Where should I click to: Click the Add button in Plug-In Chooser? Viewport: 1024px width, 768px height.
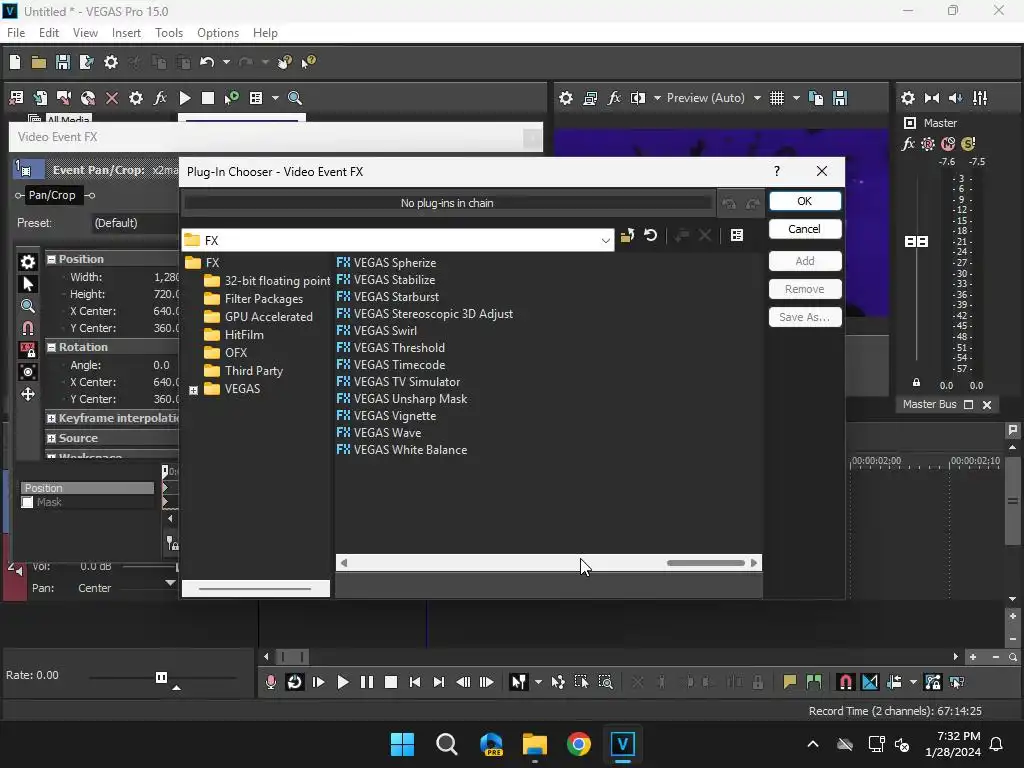(805, 261)
